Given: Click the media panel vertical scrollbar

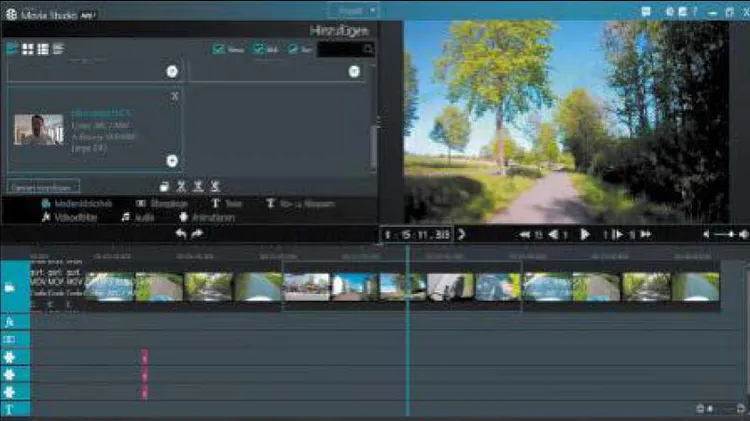Looking at the screenshot, I should coord(373,145).
